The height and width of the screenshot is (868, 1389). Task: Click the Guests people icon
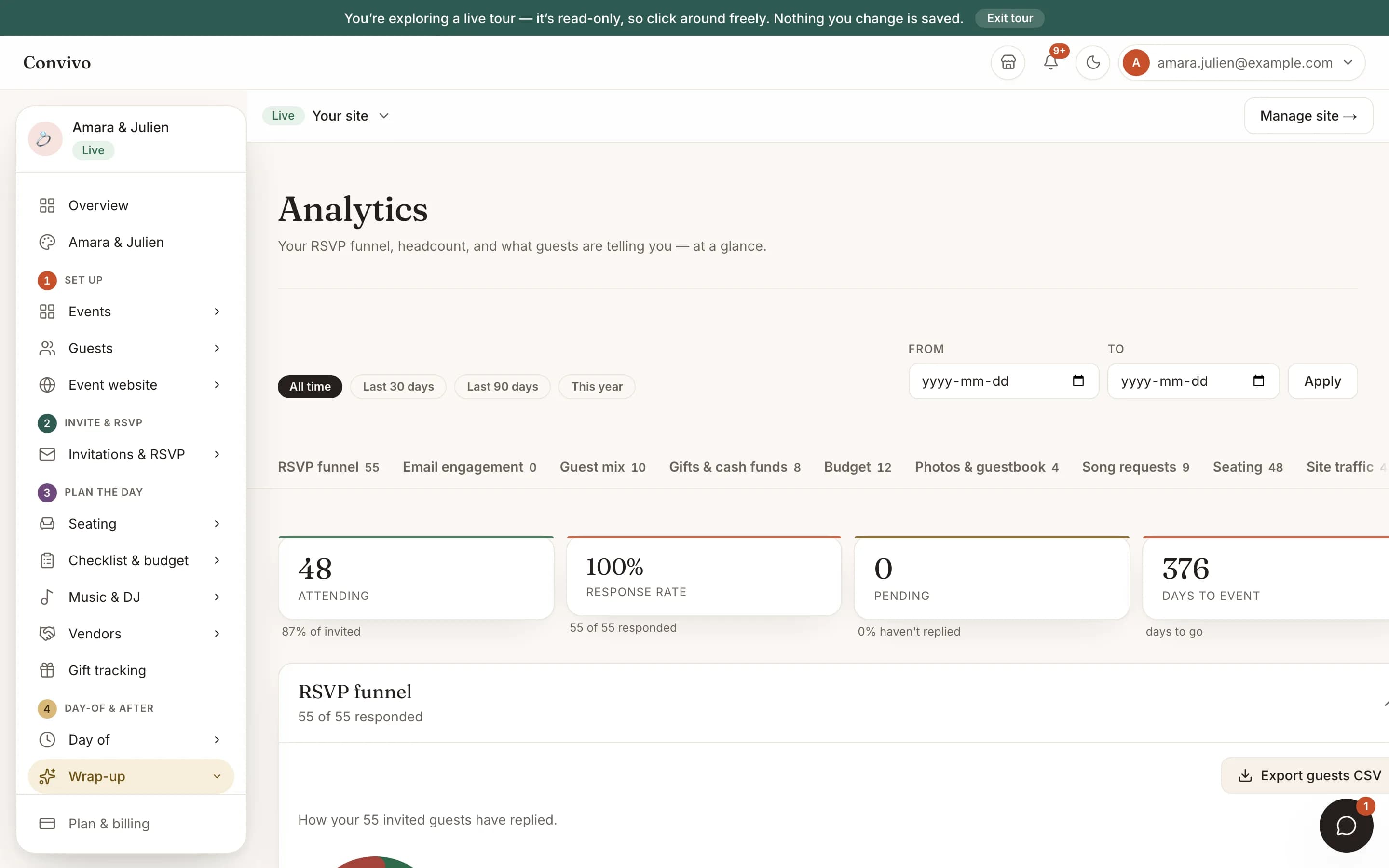tap(47, 349)
